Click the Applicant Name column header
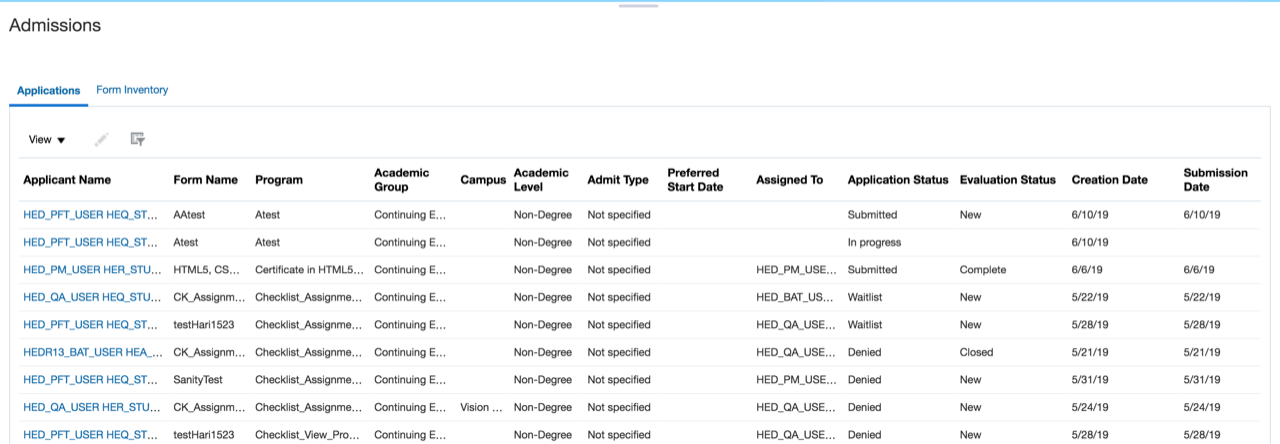 click(x=67, y=180)
